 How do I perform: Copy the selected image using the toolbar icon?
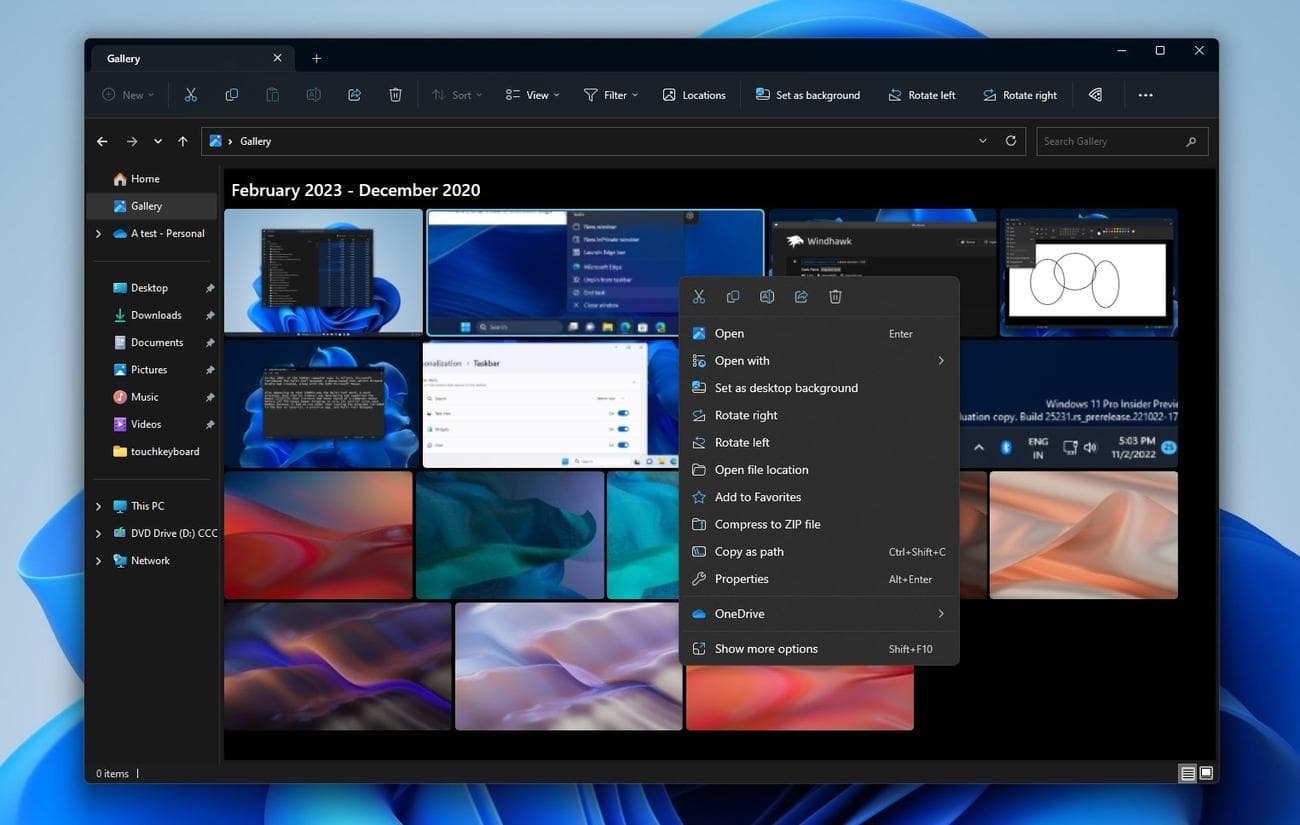coord(231,94)
